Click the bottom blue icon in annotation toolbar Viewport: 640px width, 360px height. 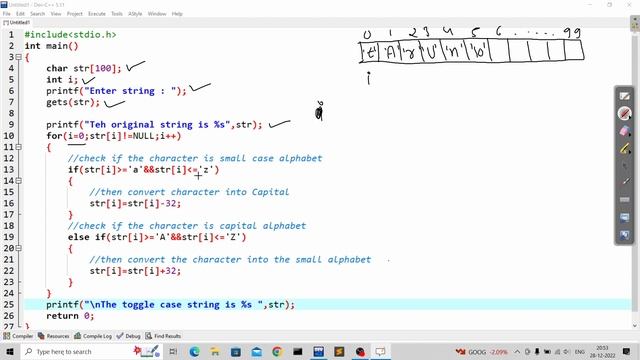coord(624,235)
